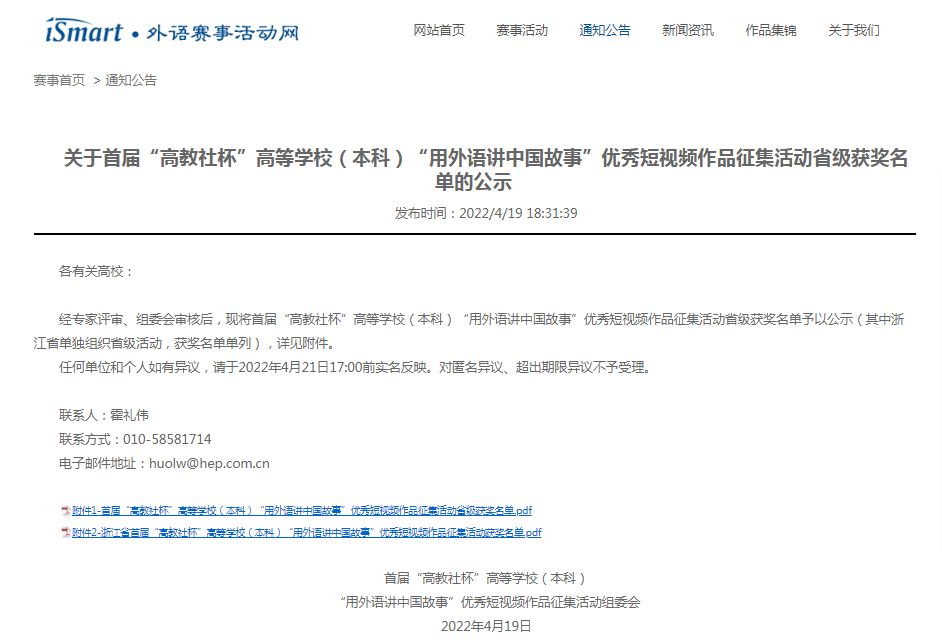Click 通知公告 in the breadcrumb trail
Screen dimensions: 942x643
[x=131, y=80]
